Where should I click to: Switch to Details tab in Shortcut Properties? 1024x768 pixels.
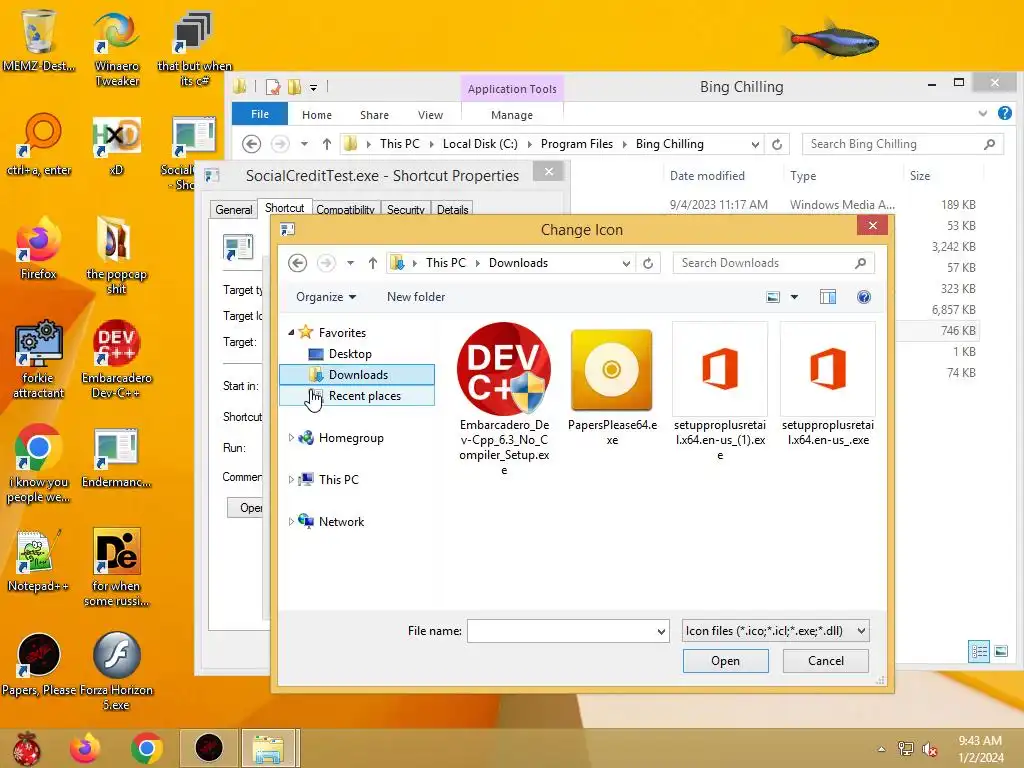coord(452,210)
